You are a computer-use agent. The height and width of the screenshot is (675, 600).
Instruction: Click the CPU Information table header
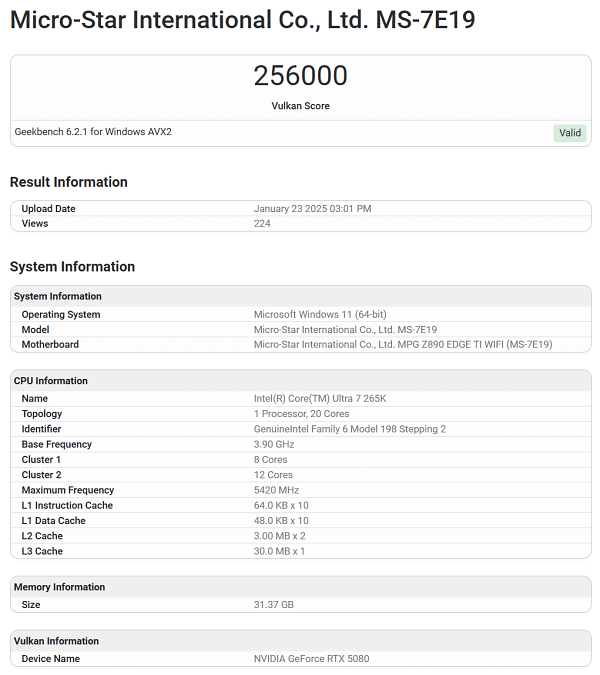pos(51,381)
